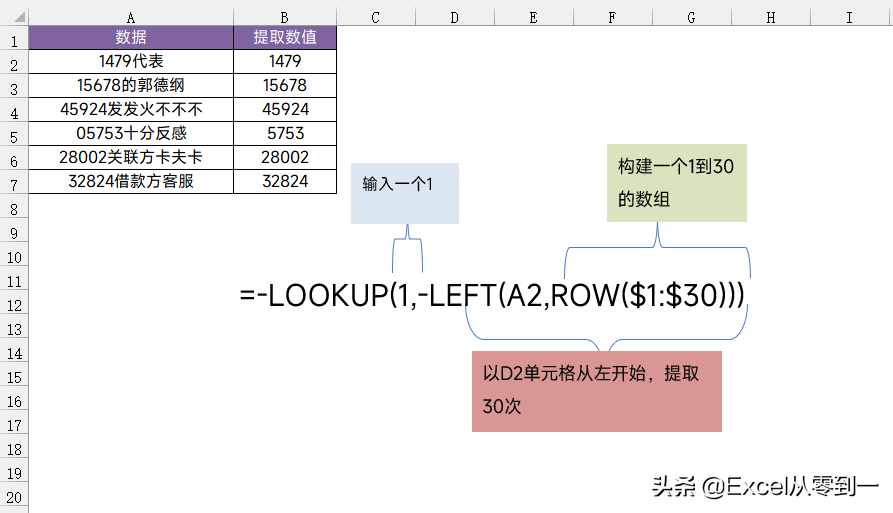Viewport: 893px width, 513px height.
Task: Select row 16 header
Action: tap(14, 398)
